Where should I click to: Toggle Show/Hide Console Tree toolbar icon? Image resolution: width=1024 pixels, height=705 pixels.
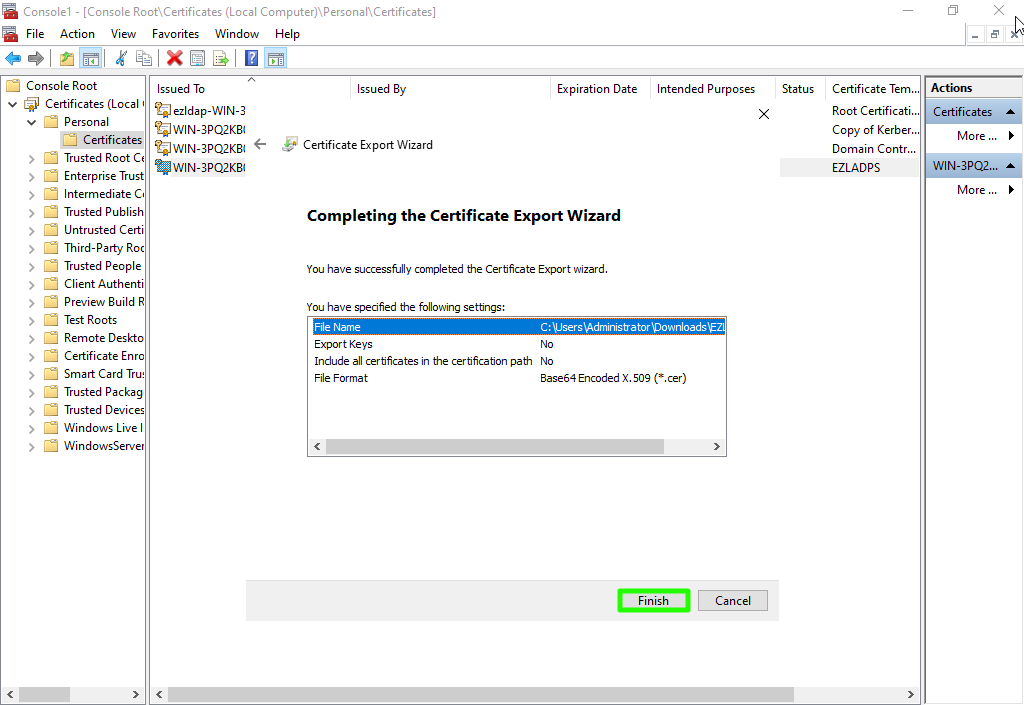[91, 59]
